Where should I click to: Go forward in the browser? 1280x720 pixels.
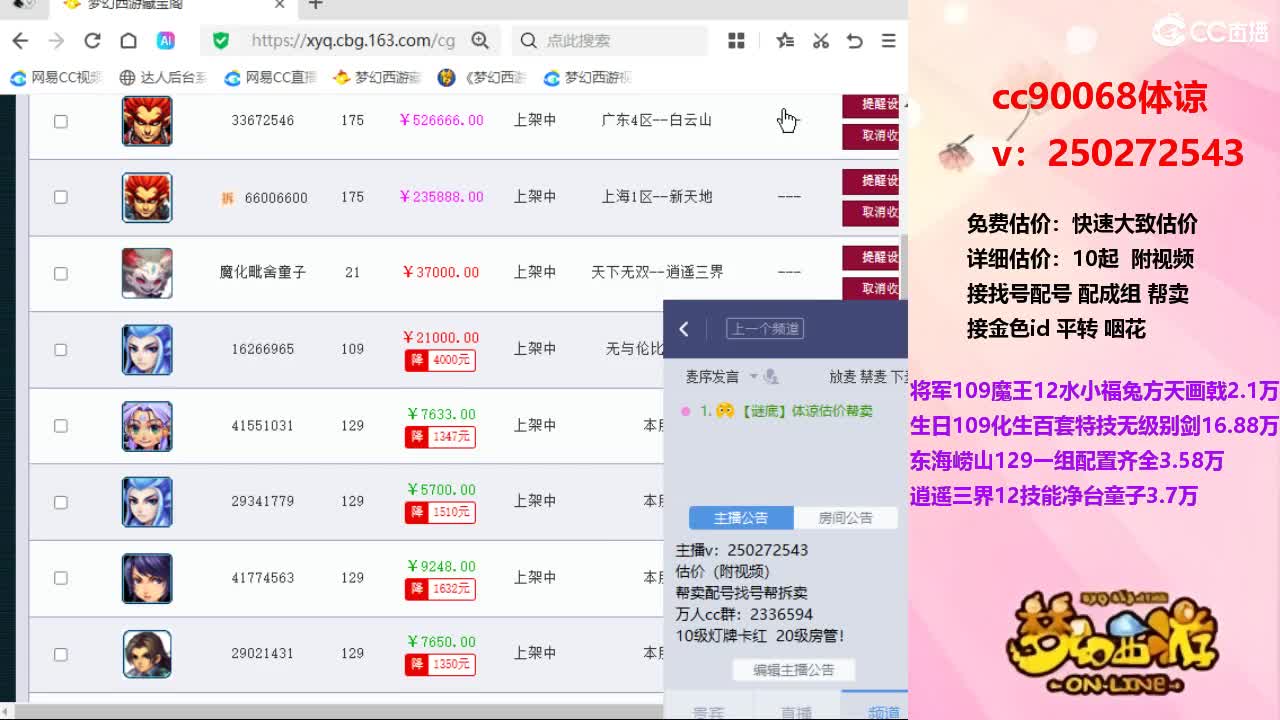tap(56, 41)
